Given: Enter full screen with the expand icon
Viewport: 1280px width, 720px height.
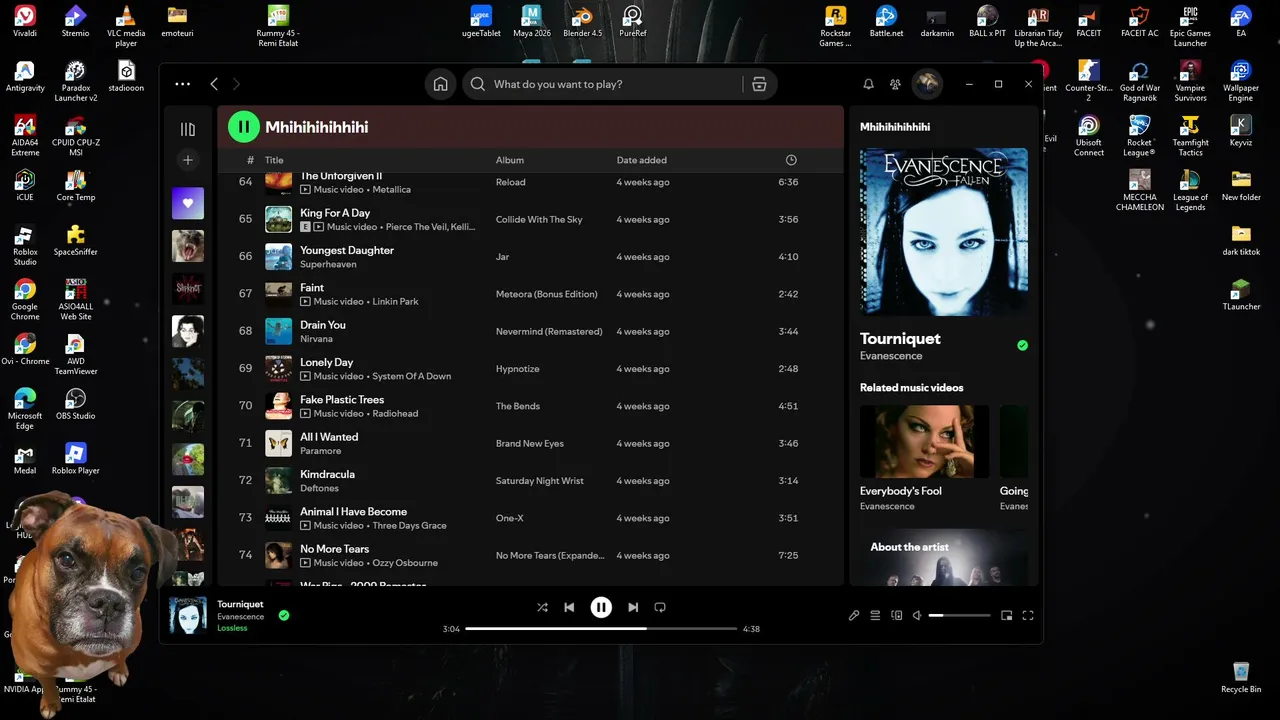Looking at the screenshot, I should pos(1028,616).
